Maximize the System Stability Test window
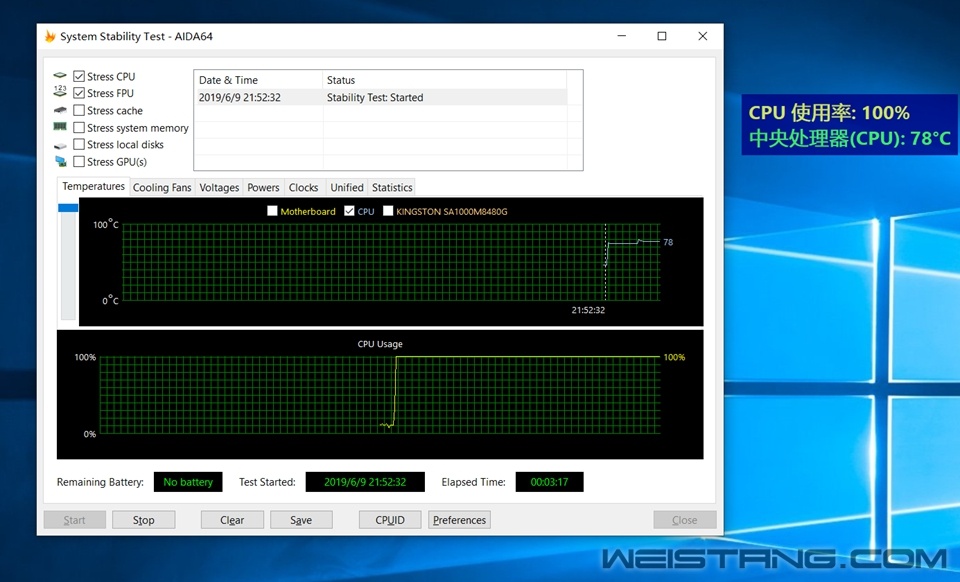Viewport: 960px width, 582px height. [661, 36]
